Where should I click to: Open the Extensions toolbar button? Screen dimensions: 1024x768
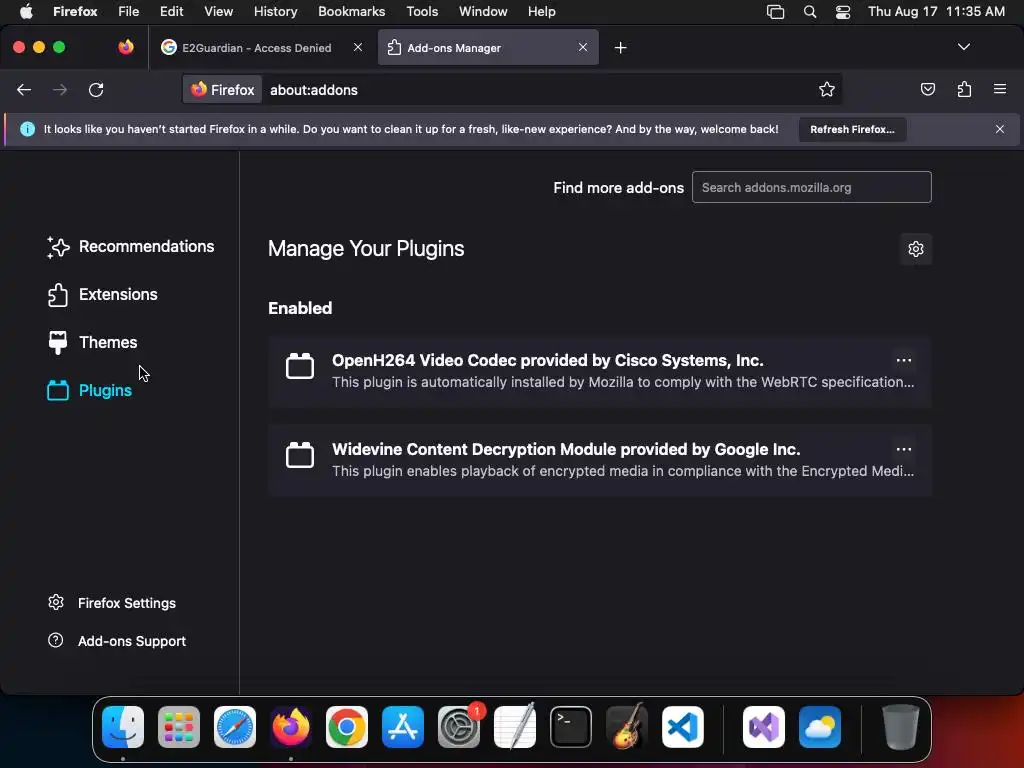click(964, 89)
